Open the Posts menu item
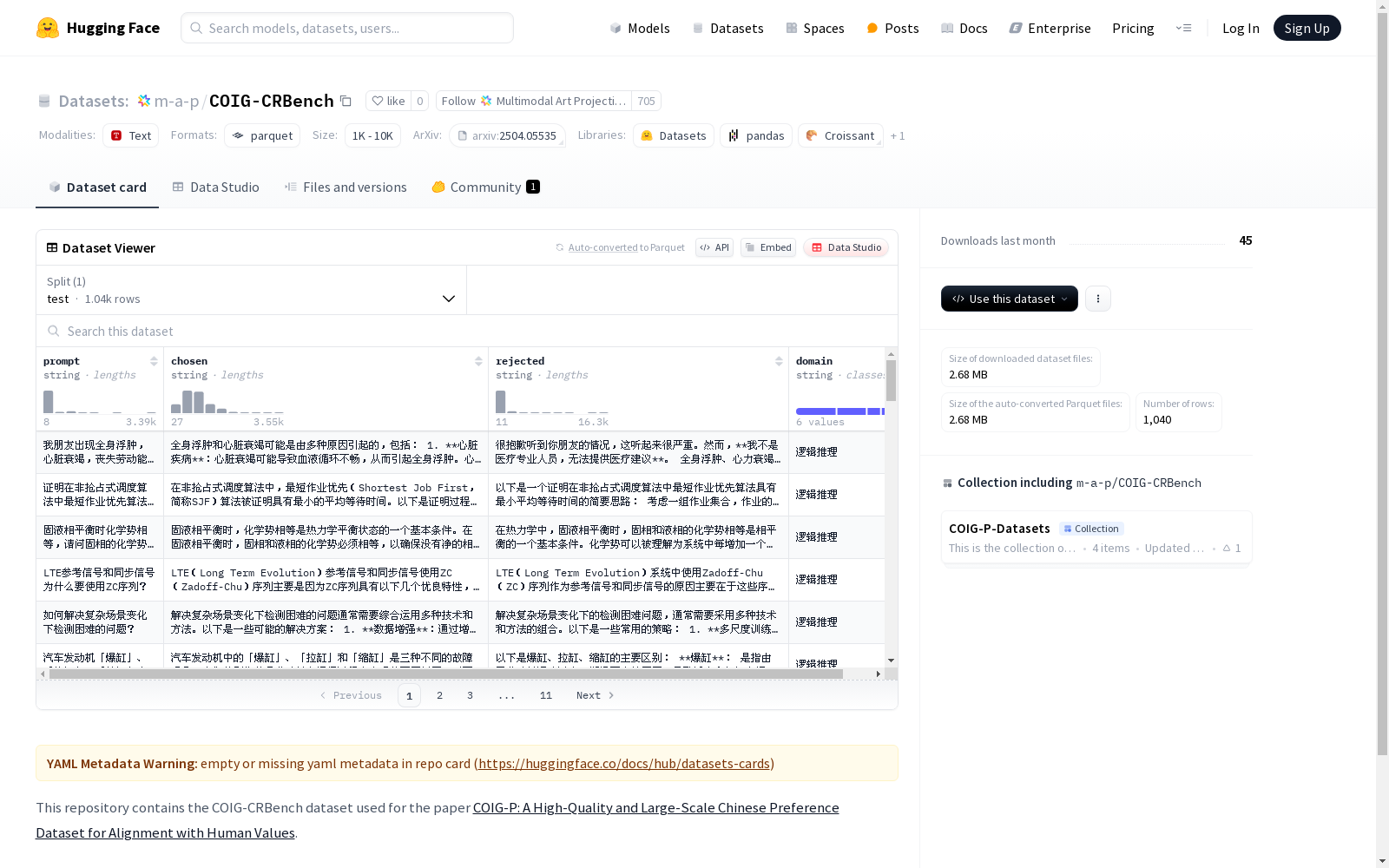The height and width of the screenshot is (868, 1389). pos(892,28)
